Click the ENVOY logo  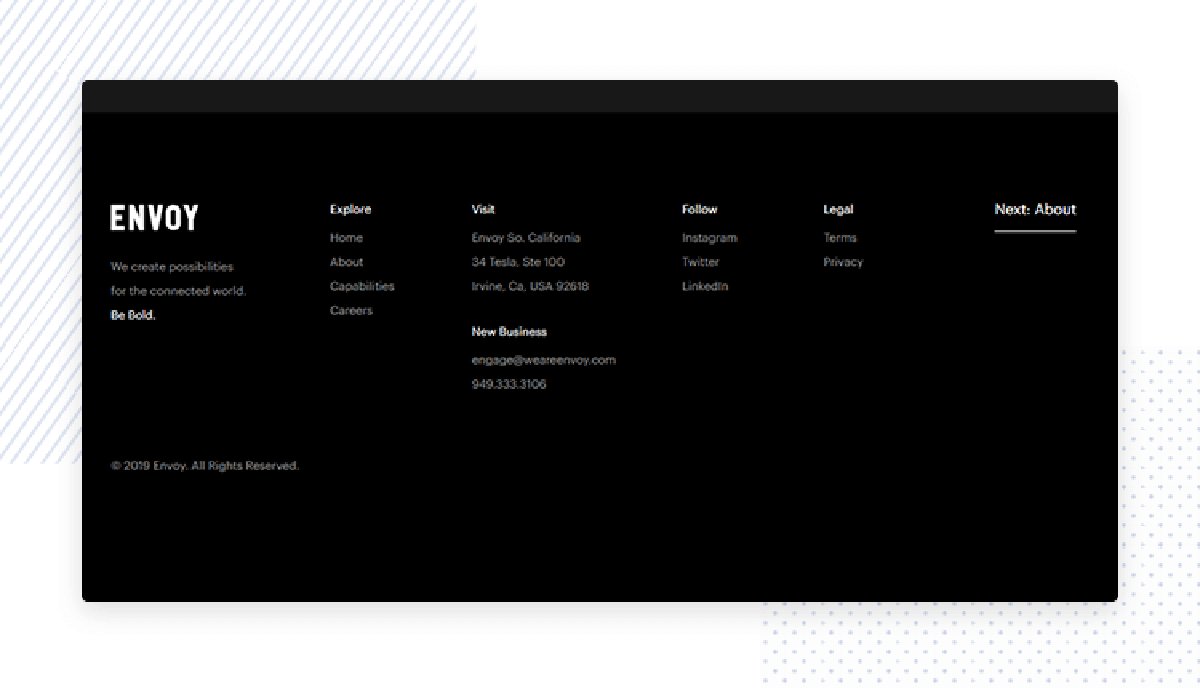click(154, 218)
